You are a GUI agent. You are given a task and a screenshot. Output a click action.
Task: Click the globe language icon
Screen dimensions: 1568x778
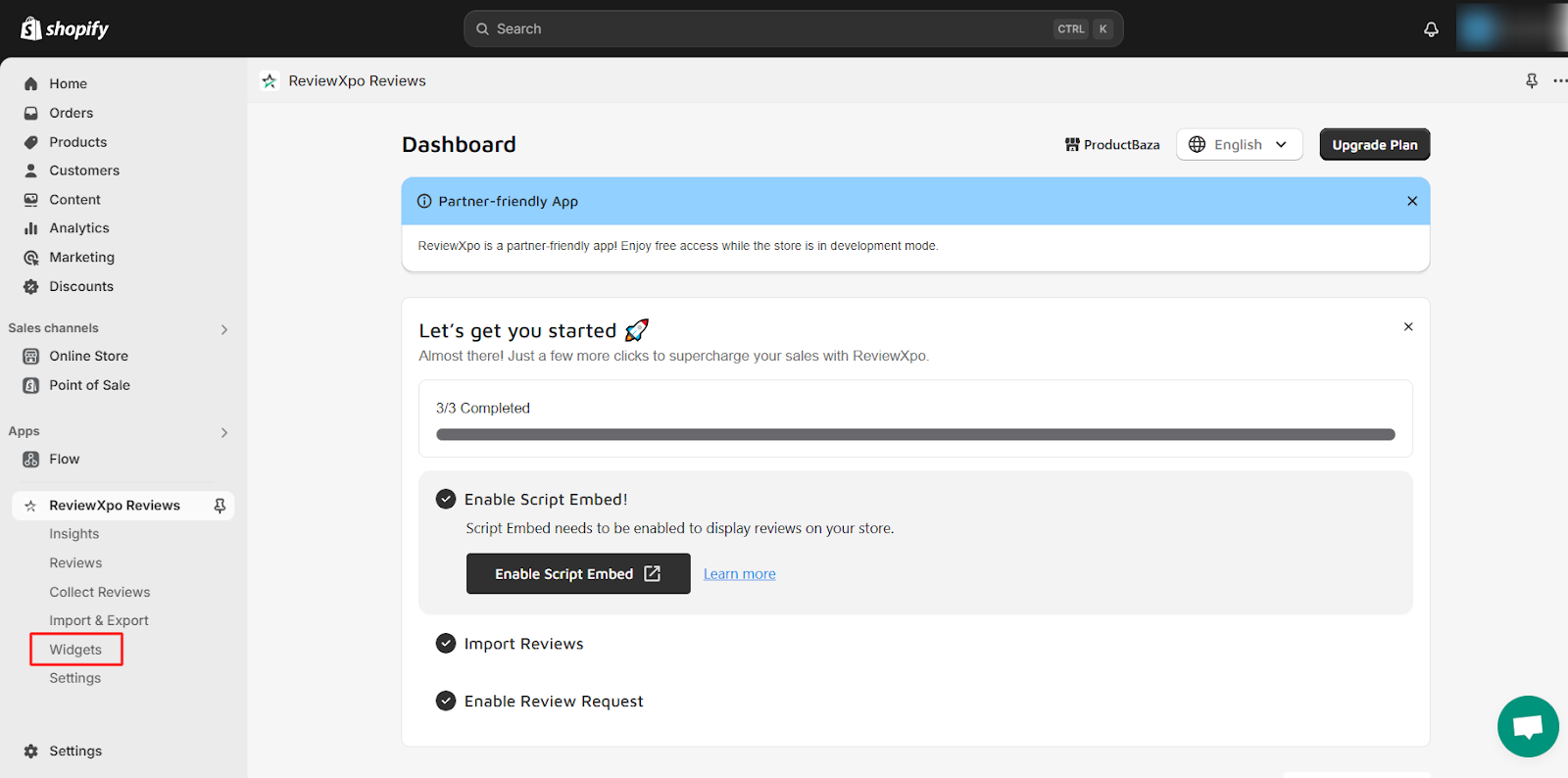(x=1197, y=144)
